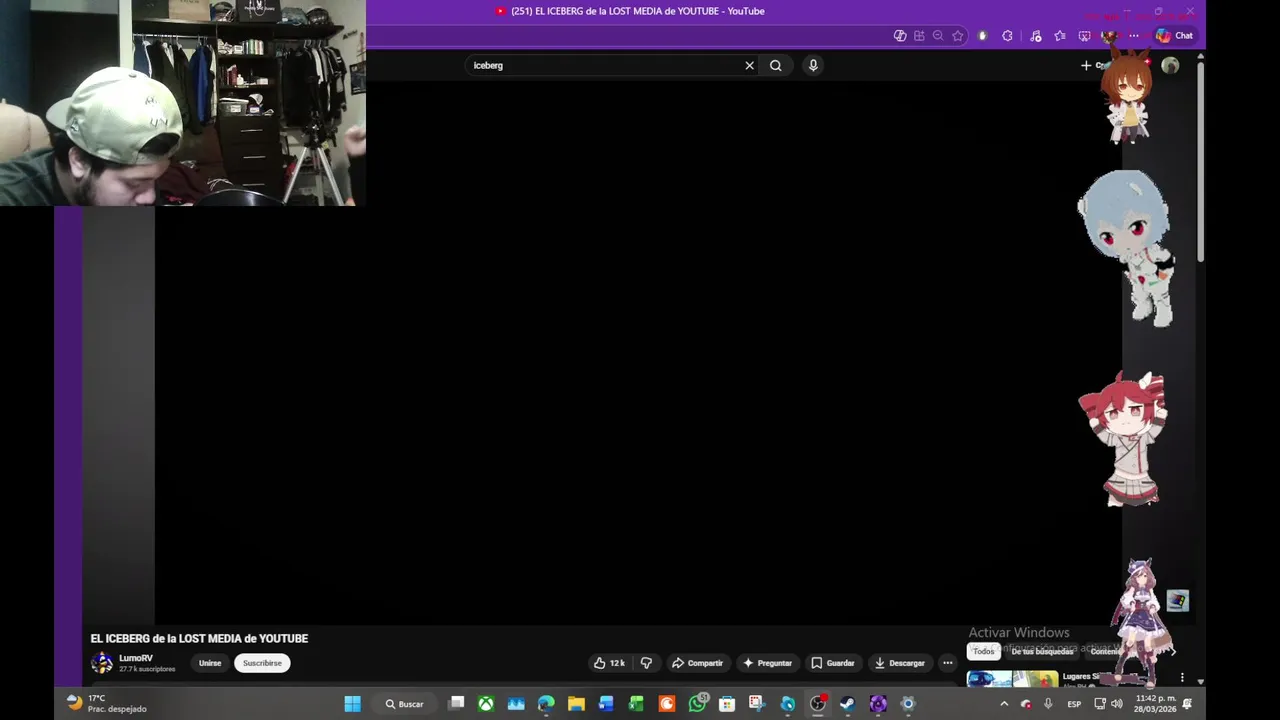This screenshot has width=1280, height=720.
Task: Open Excel from the taskbar
Action: pos(636,704)
